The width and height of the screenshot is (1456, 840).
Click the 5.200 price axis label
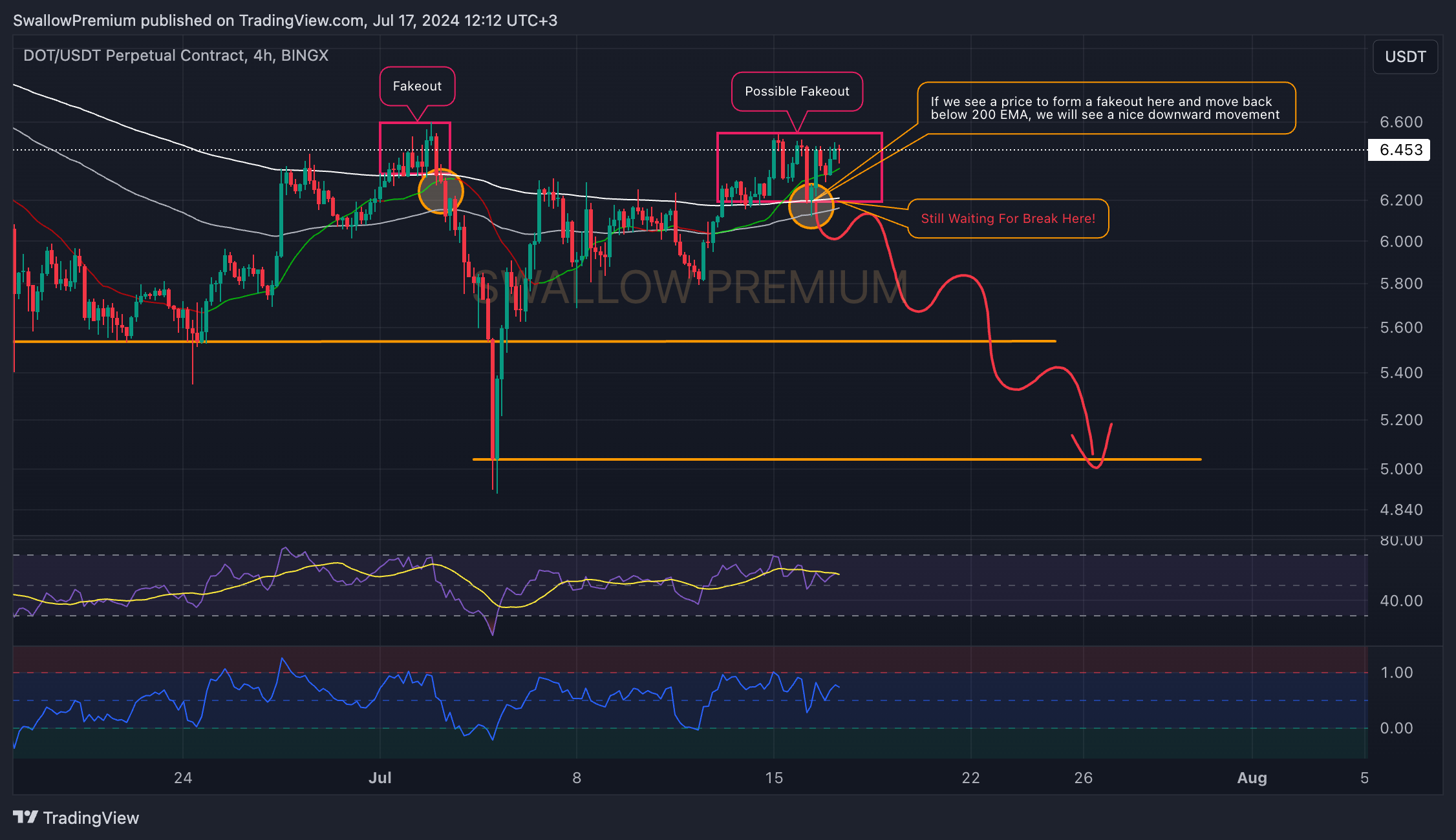click(x=1401, y=420)
